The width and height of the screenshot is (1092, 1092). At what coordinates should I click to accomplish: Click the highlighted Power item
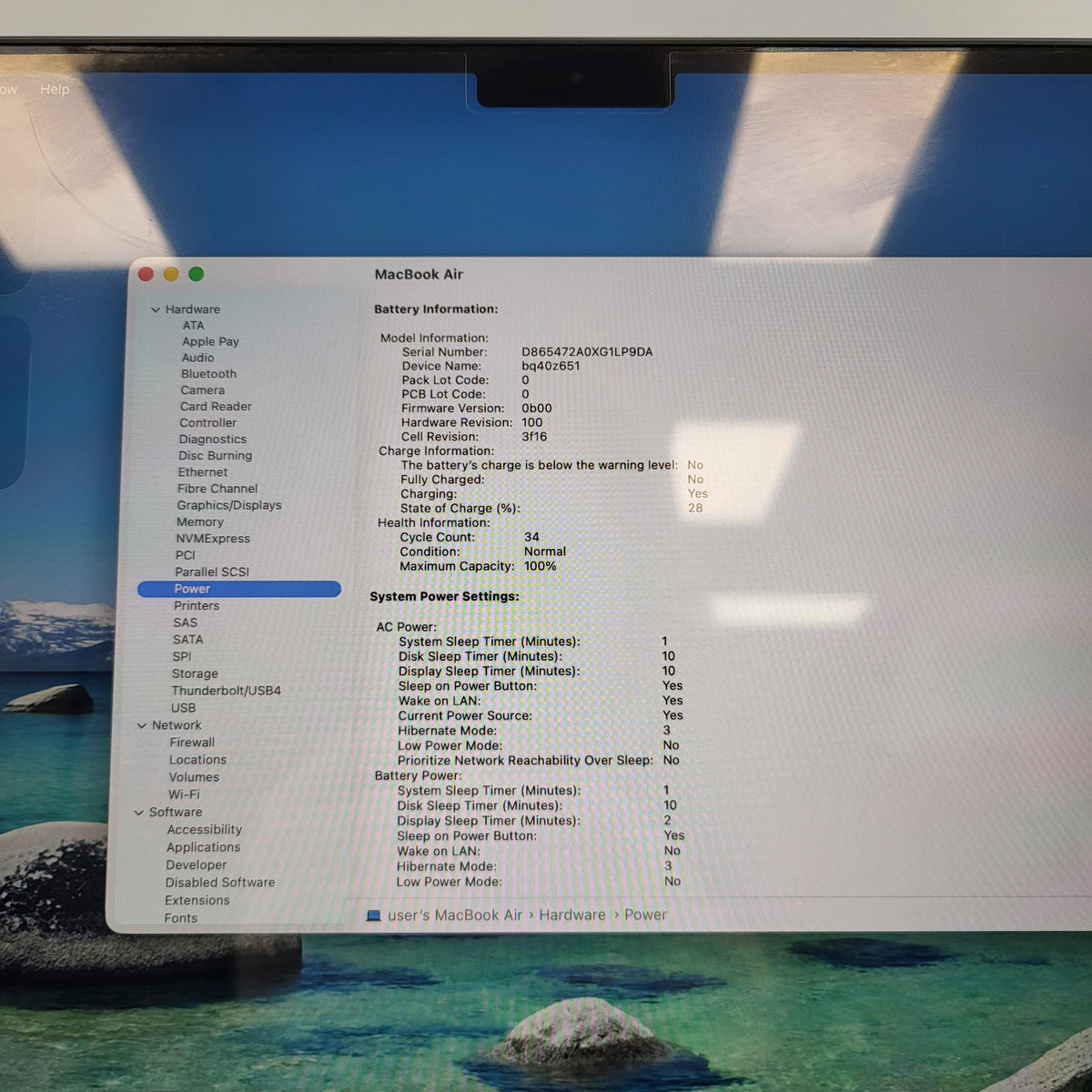(x=239, y=589)
